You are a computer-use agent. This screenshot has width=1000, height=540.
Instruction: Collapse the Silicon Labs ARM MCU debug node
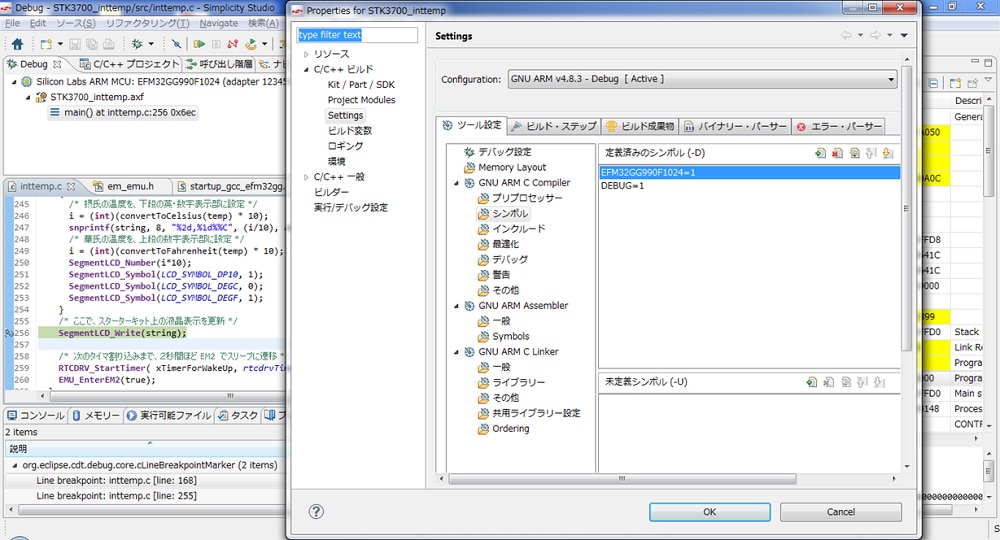13,82
